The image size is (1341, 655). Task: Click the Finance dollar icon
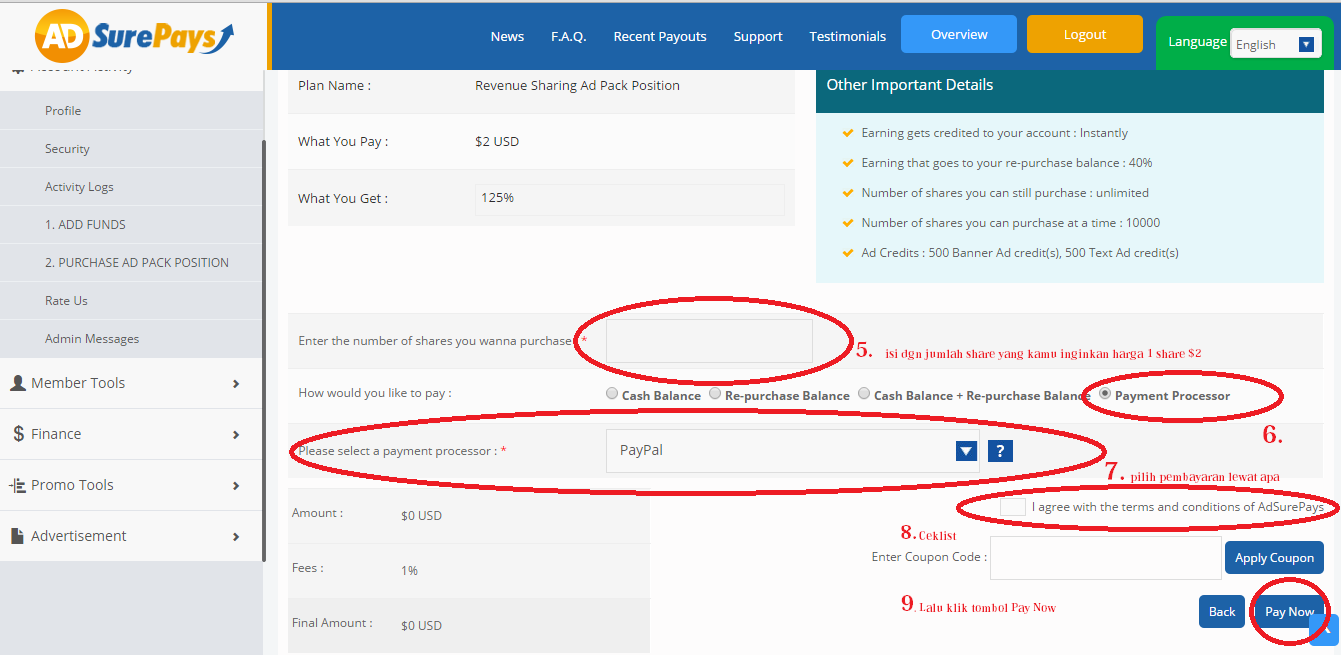(18, 434)
